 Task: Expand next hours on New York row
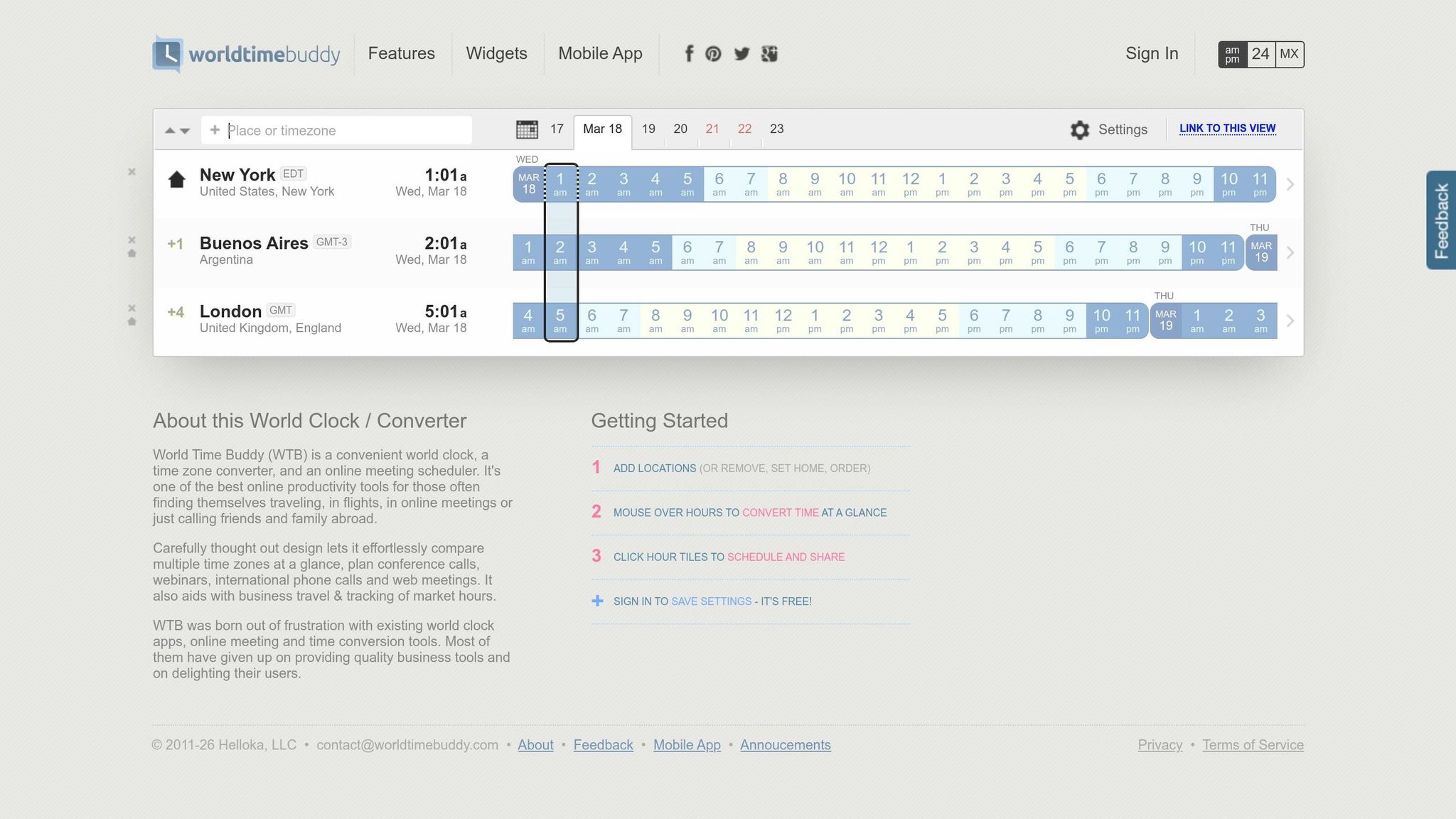coord(1290,184)
